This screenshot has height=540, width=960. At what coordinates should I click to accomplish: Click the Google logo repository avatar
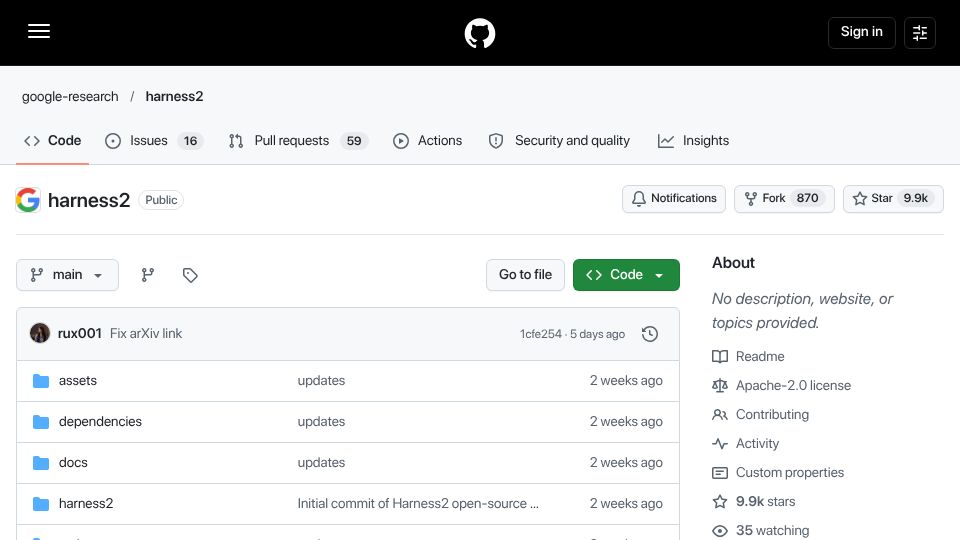click(x=28, y=200)
